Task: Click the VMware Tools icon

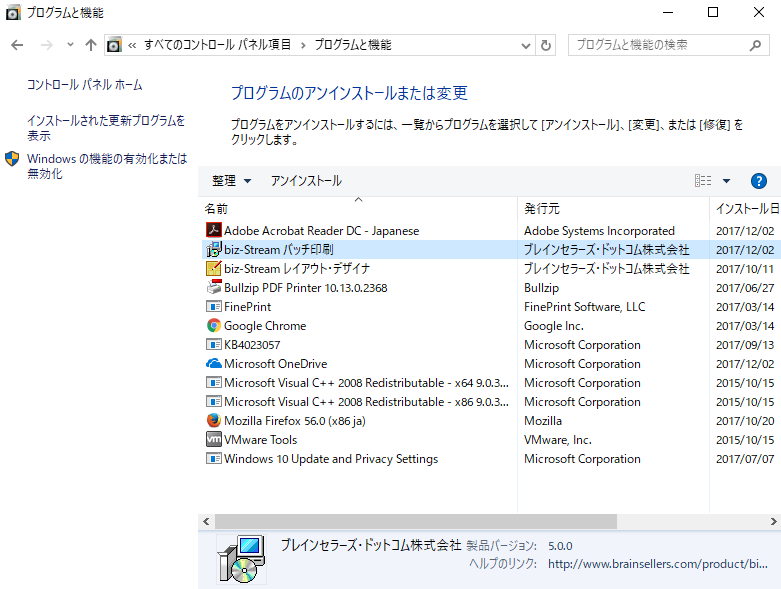Action: 214,439
